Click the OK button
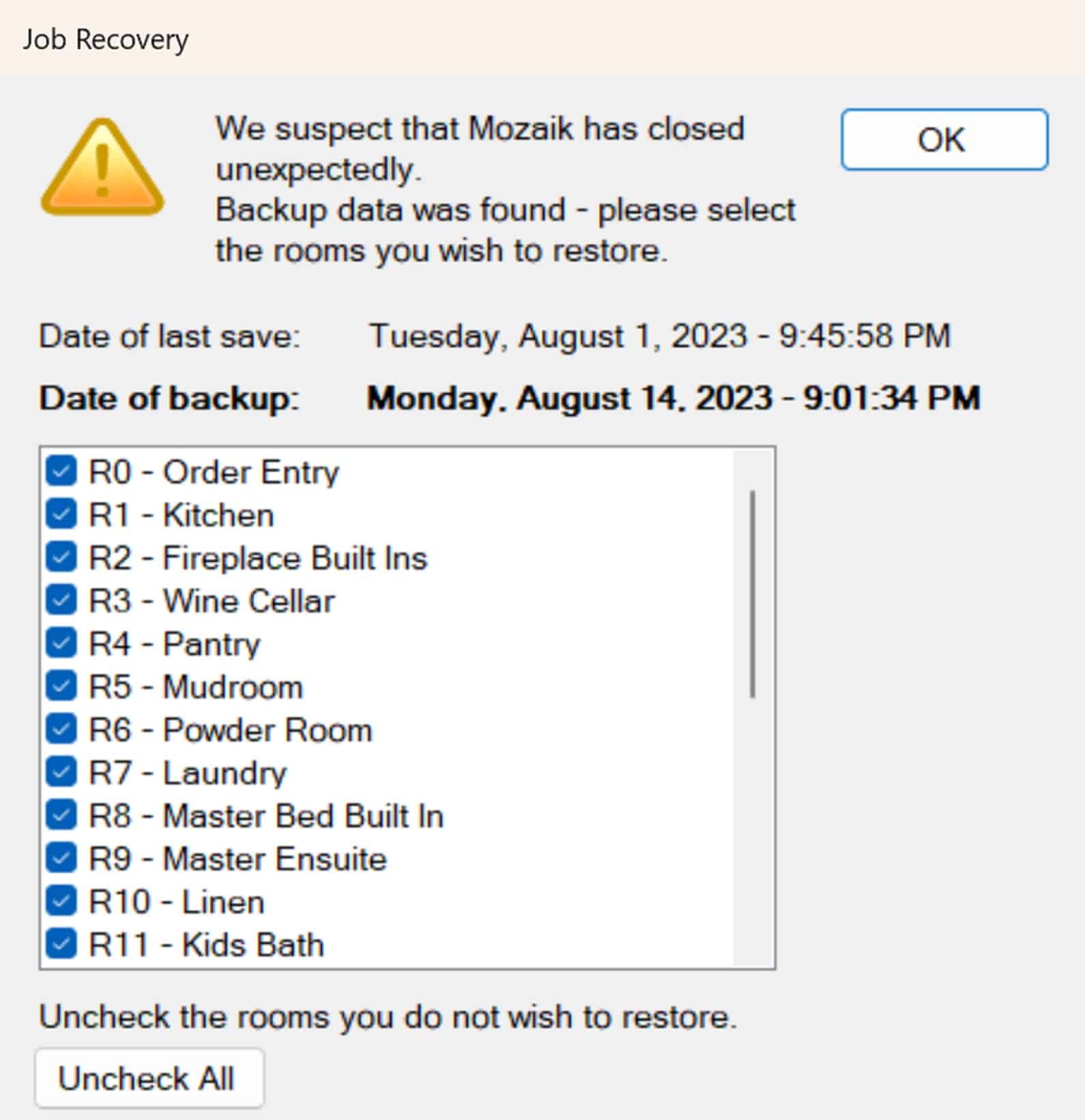Image resolution: width=1085 pixels, height=1120 pixels. (944, 140)
